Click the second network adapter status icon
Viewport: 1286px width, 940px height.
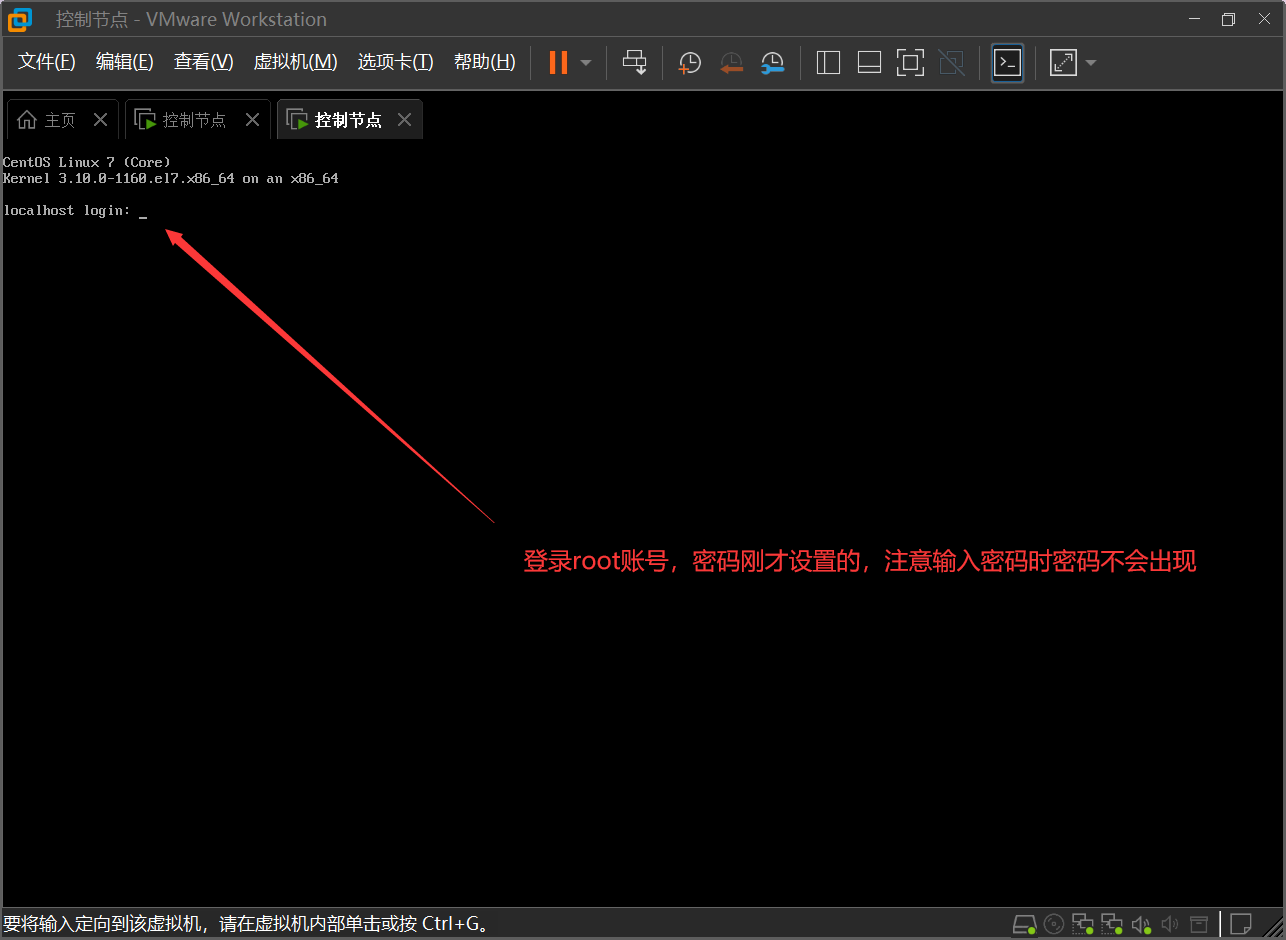pos(1112,923)
